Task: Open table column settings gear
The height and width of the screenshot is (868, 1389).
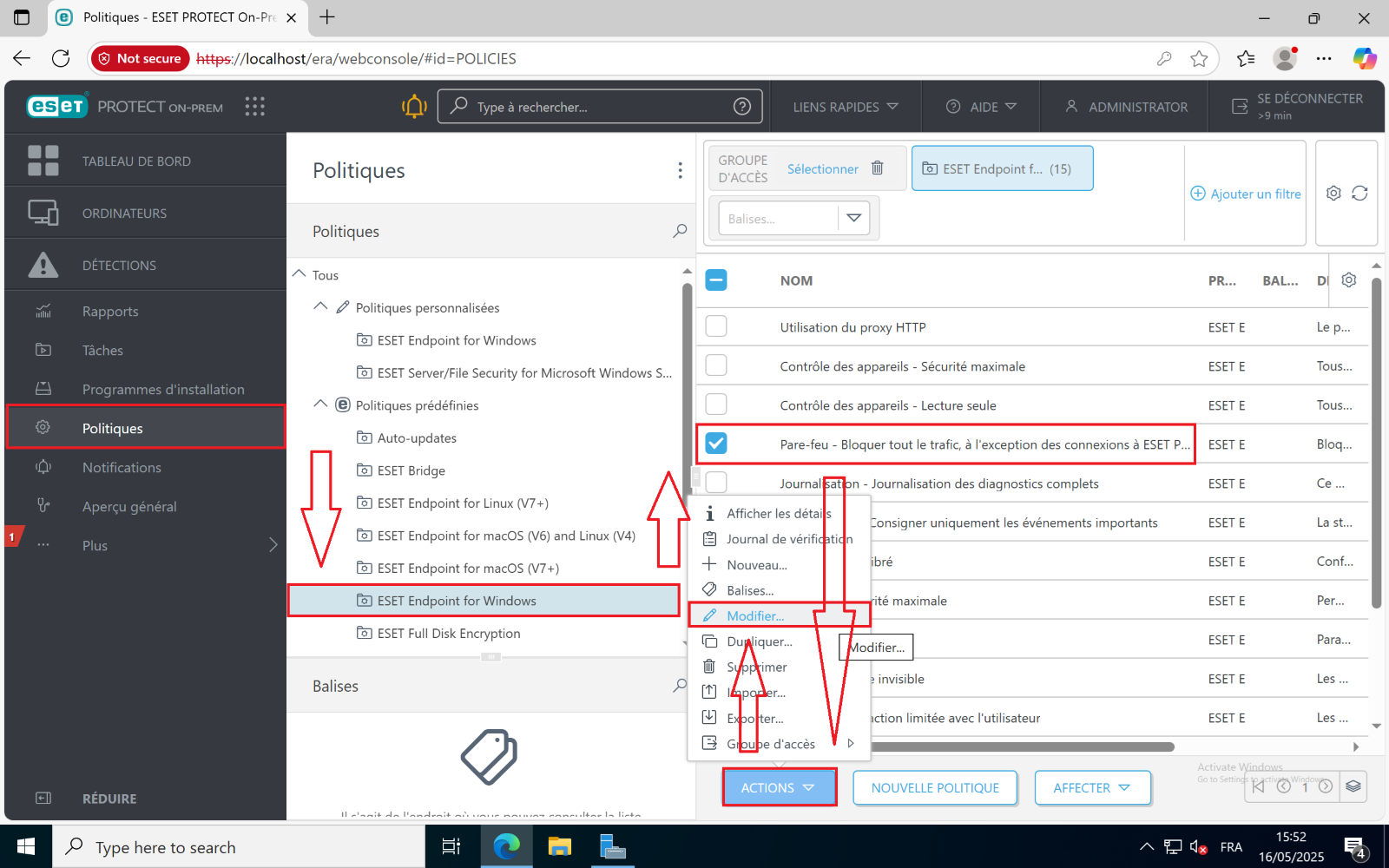Action: pos(1348,279)
